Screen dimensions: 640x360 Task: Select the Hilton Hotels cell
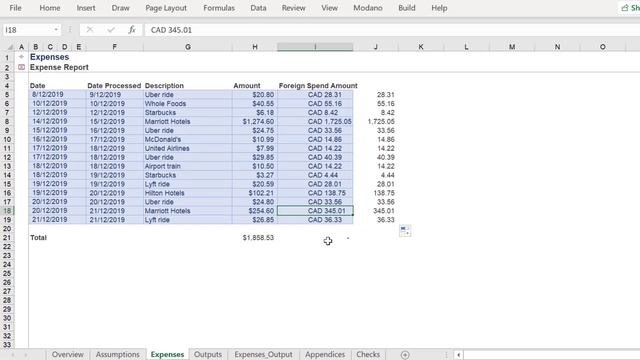point(188,193)
